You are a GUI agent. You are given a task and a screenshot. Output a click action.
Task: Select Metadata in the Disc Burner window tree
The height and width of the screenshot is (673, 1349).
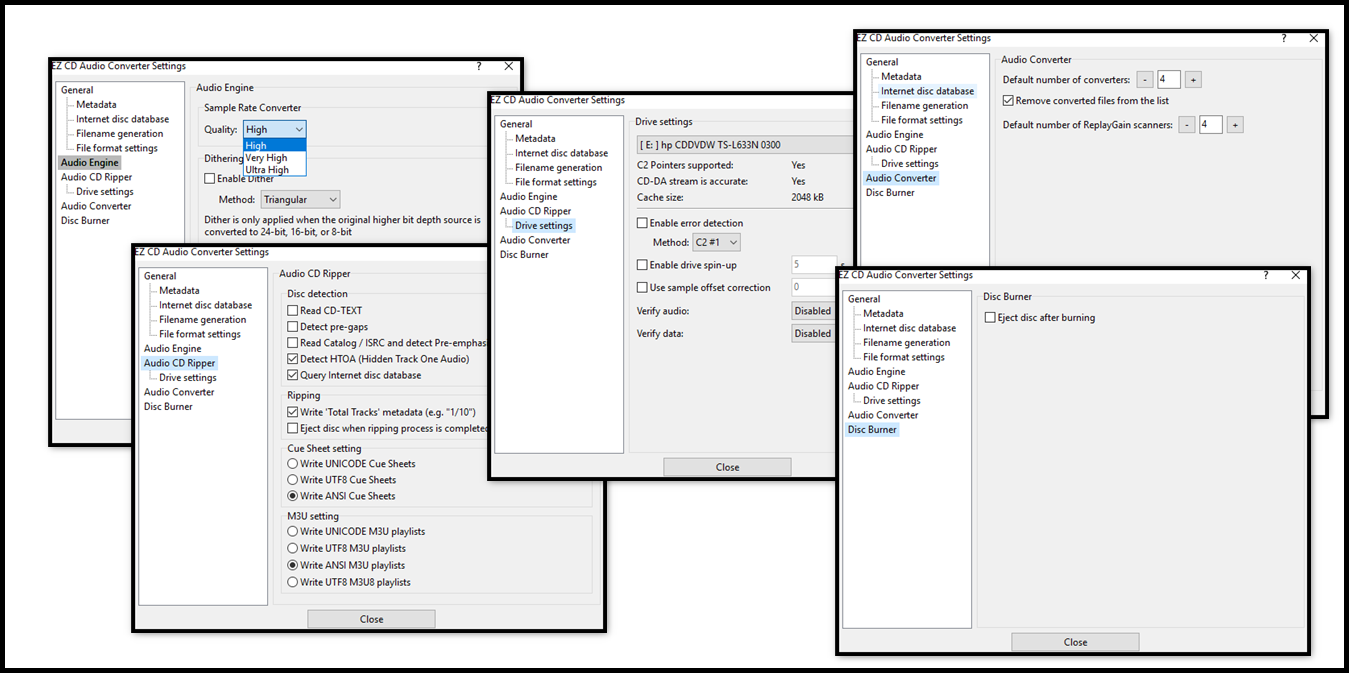click(x=883, y=313)
